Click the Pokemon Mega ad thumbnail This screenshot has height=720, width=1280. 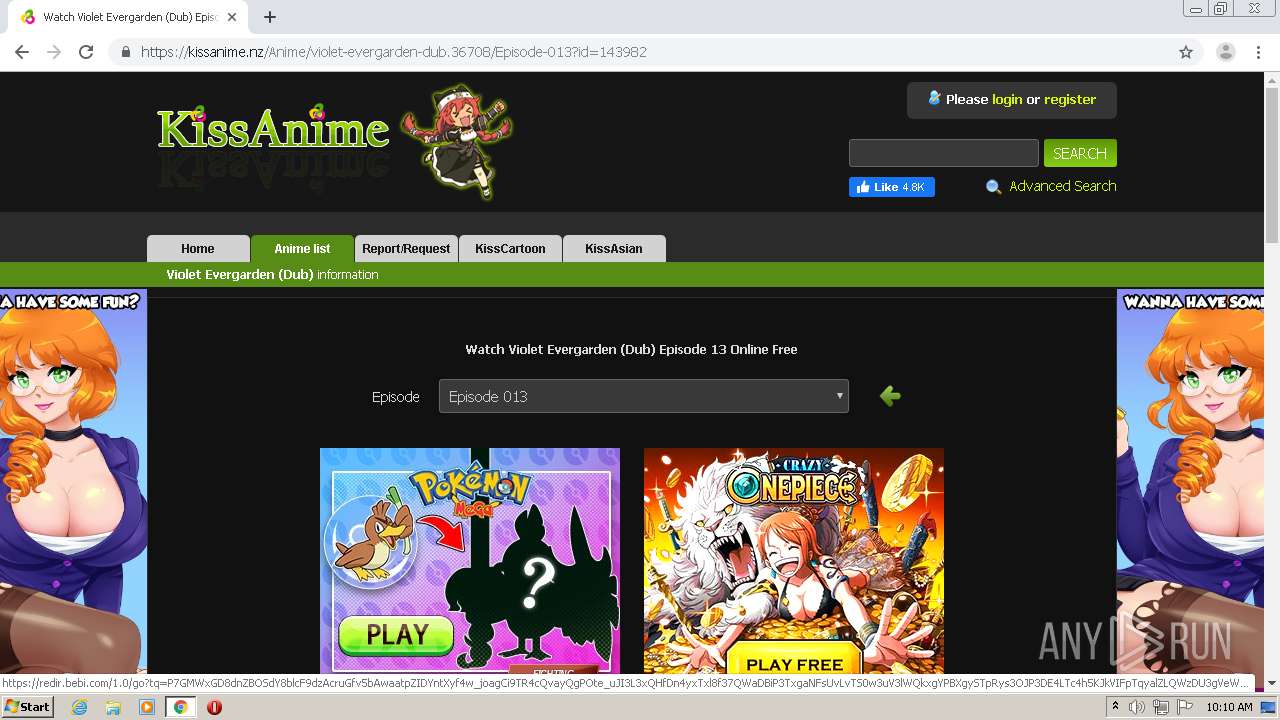[470, 560]
